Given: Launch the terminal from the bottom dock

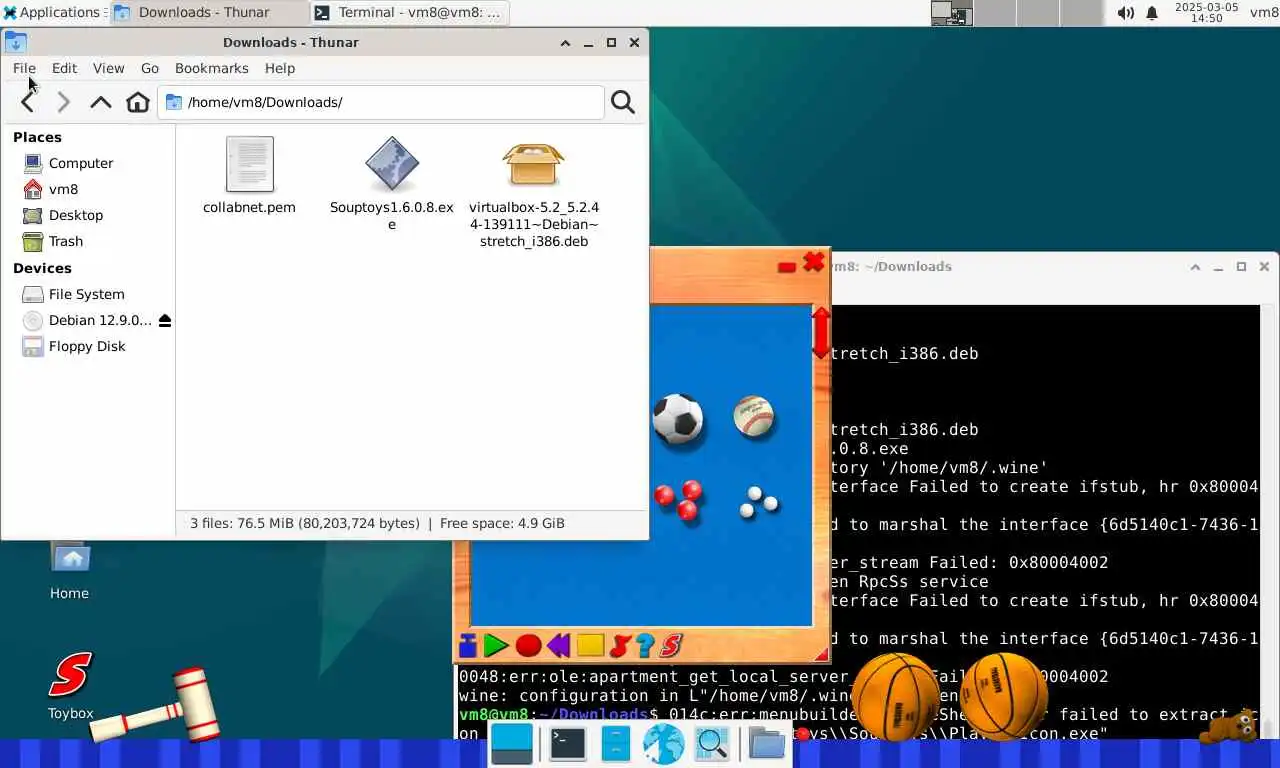Looking at the screenshot, I should [x=567, y=744].
